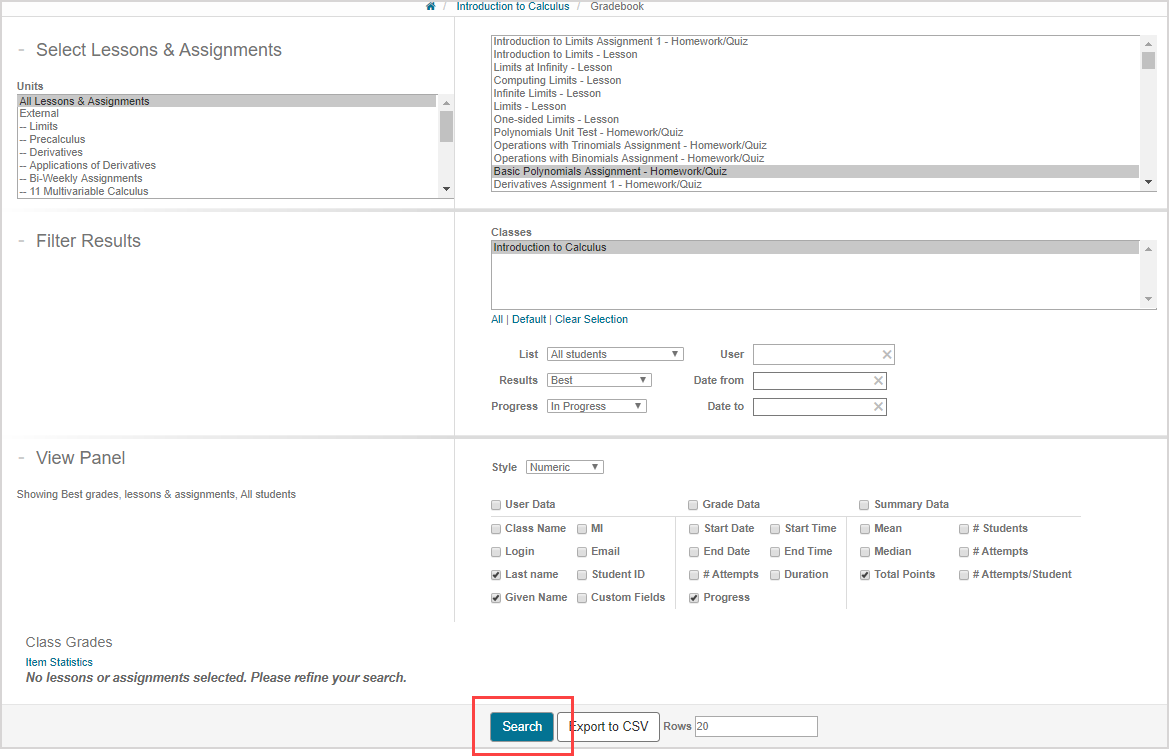Click the home icon in breadcrumb
The image size is (1169, 756).
coord(431,6)
